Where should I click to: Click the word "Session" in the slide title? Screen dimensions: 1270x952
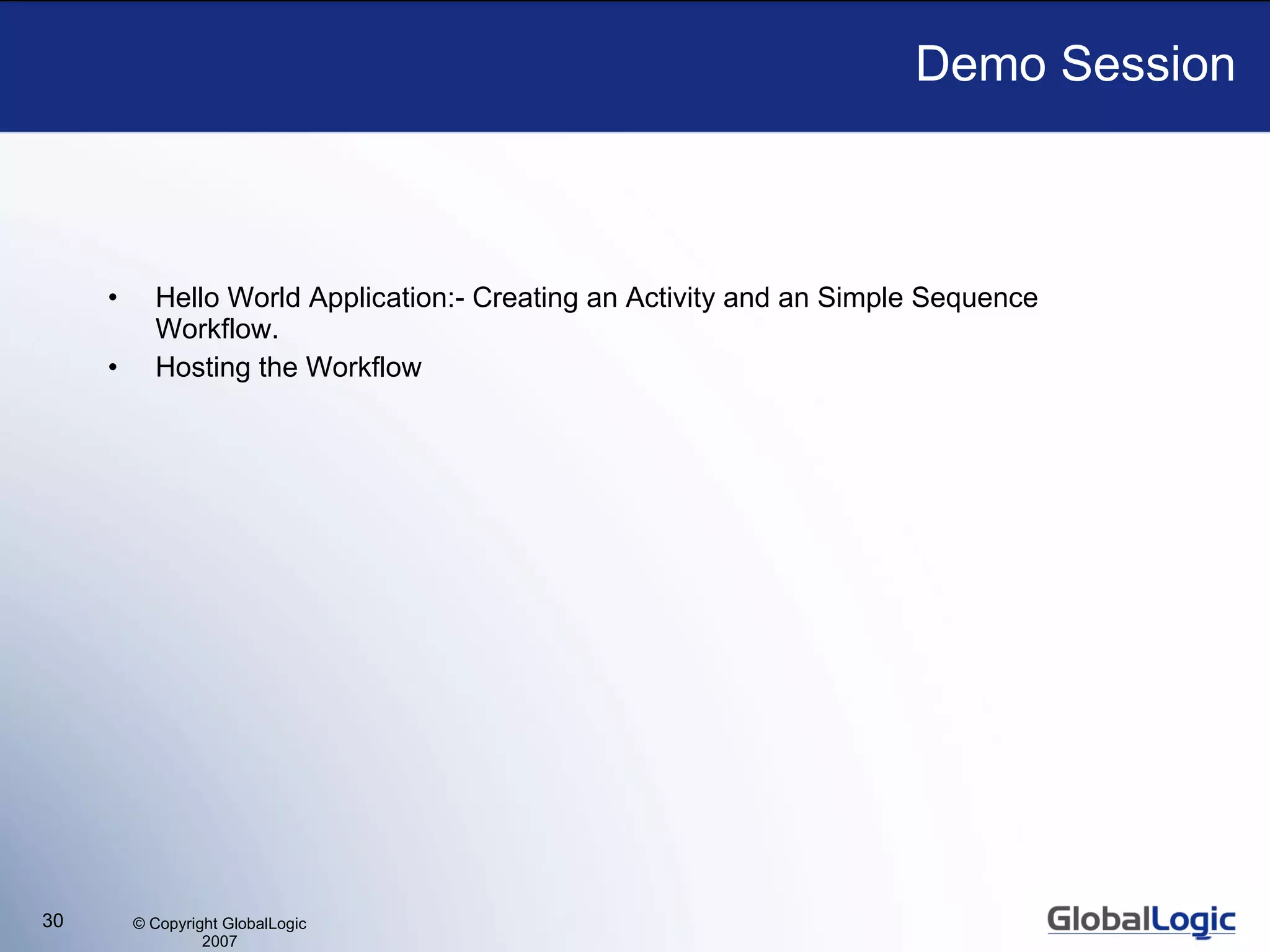1148,64
